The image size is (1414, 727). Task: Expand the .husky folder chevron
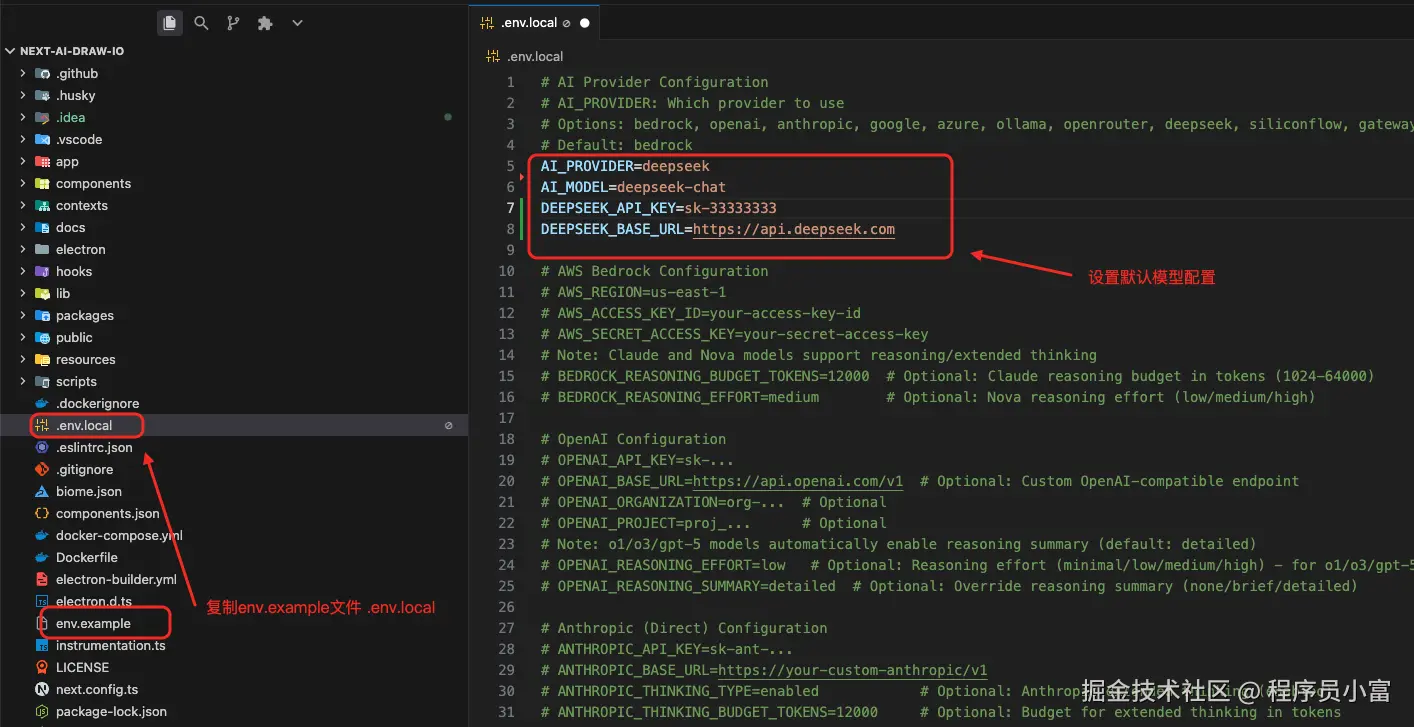23,95
